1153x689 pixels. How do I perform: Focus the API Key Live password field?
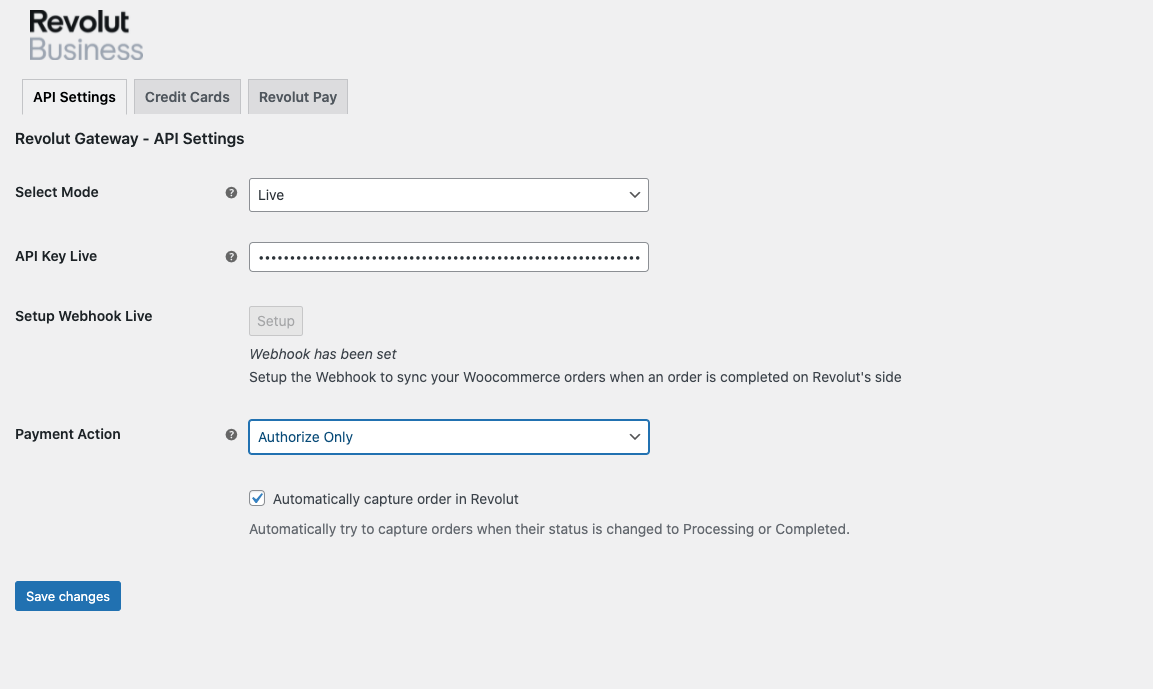pyautogui.click(x=448, y=257)
